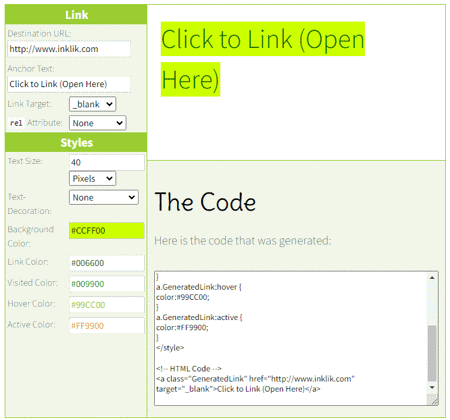Open the Text-Decoration dropdown

[104, 197]
